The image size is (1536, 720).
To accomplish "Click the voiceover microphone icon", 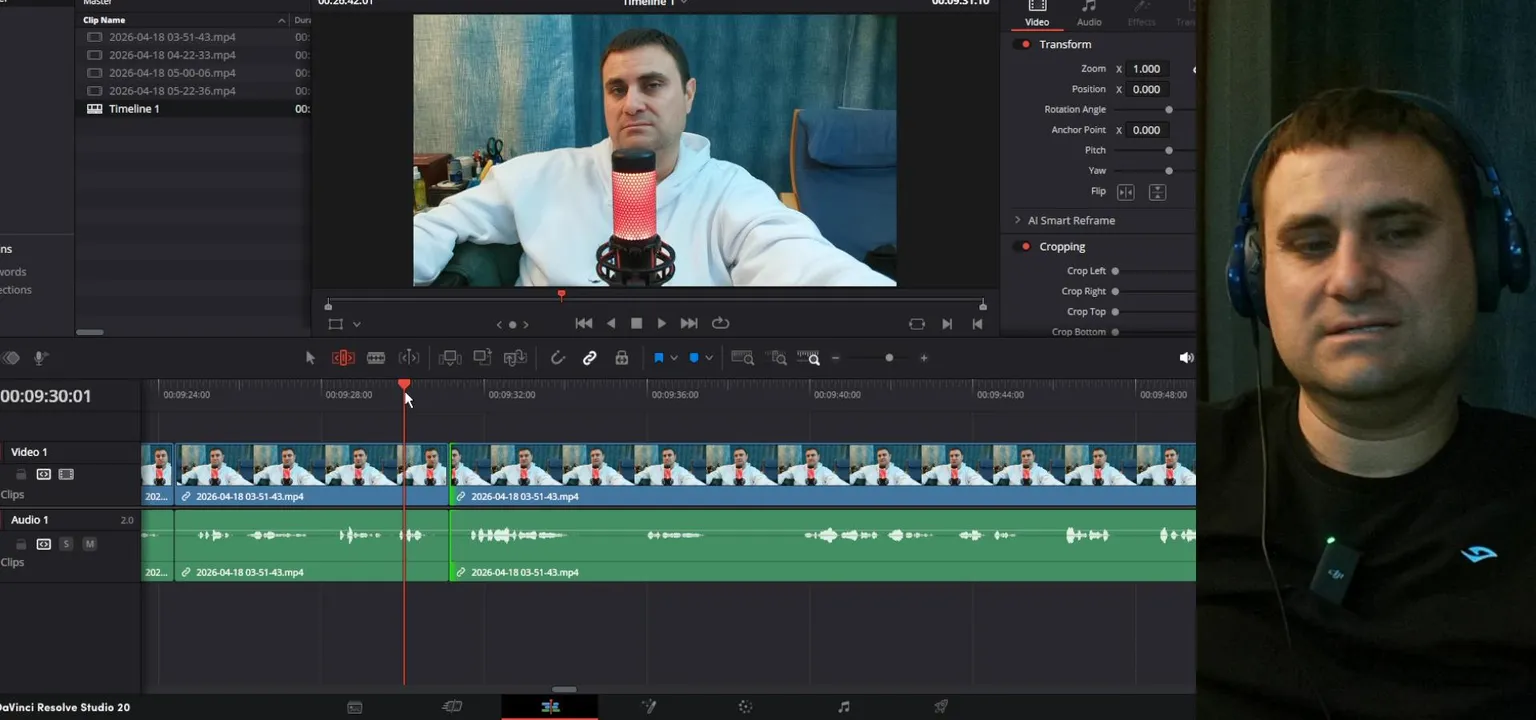I will tap(41, 358).
